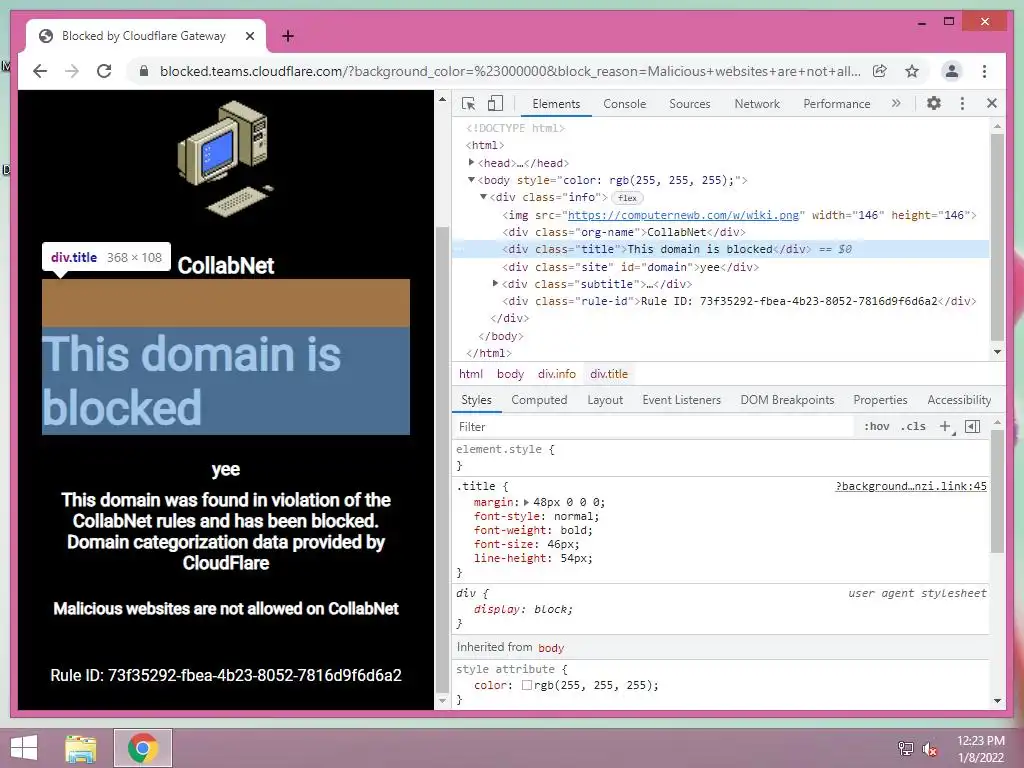This screenshot has width=1024, height=768.
Task: Open the Chrome profile avatar
Action: (x=952, y=71)
